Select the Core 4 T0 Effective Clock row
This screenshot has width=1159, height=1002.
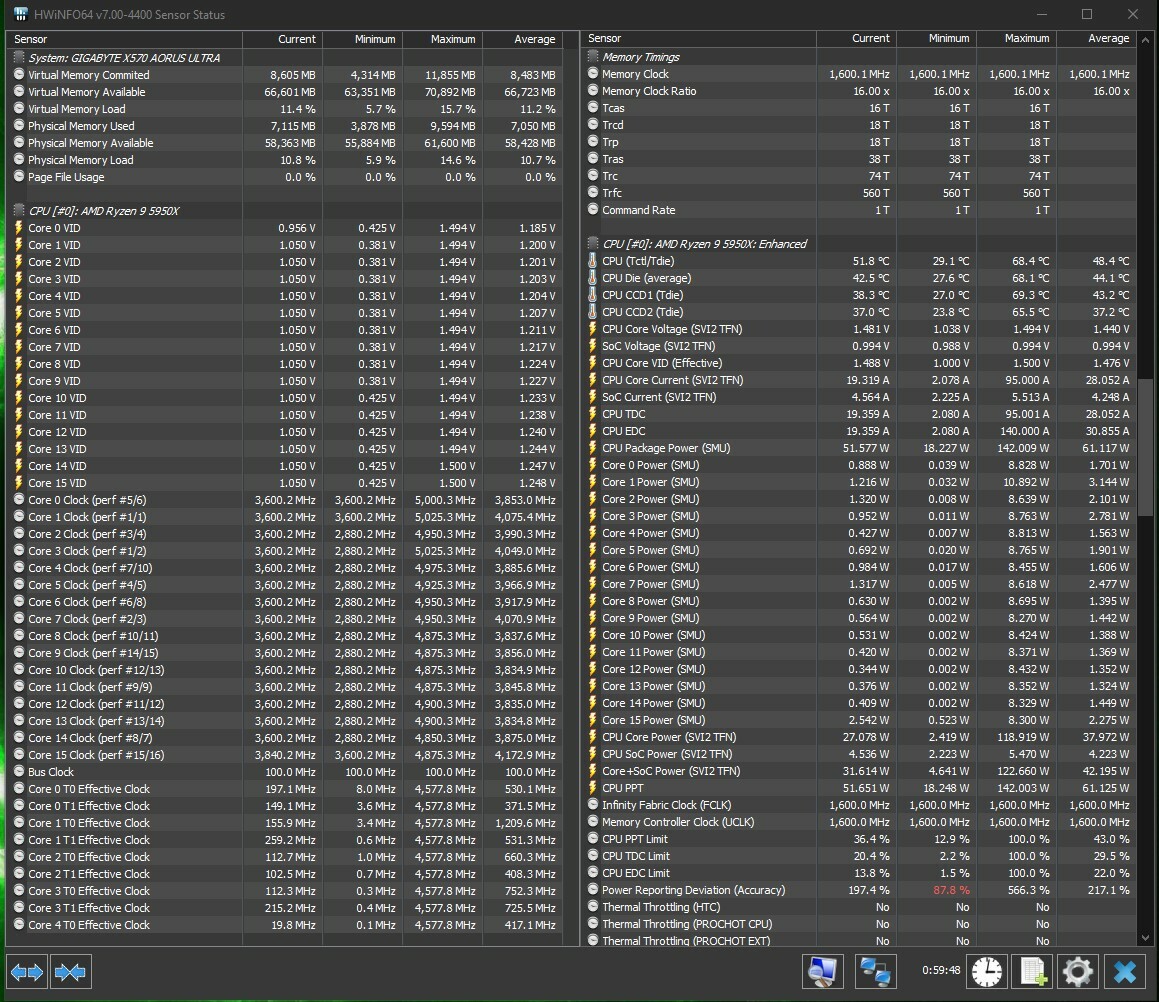click(284, 924)
